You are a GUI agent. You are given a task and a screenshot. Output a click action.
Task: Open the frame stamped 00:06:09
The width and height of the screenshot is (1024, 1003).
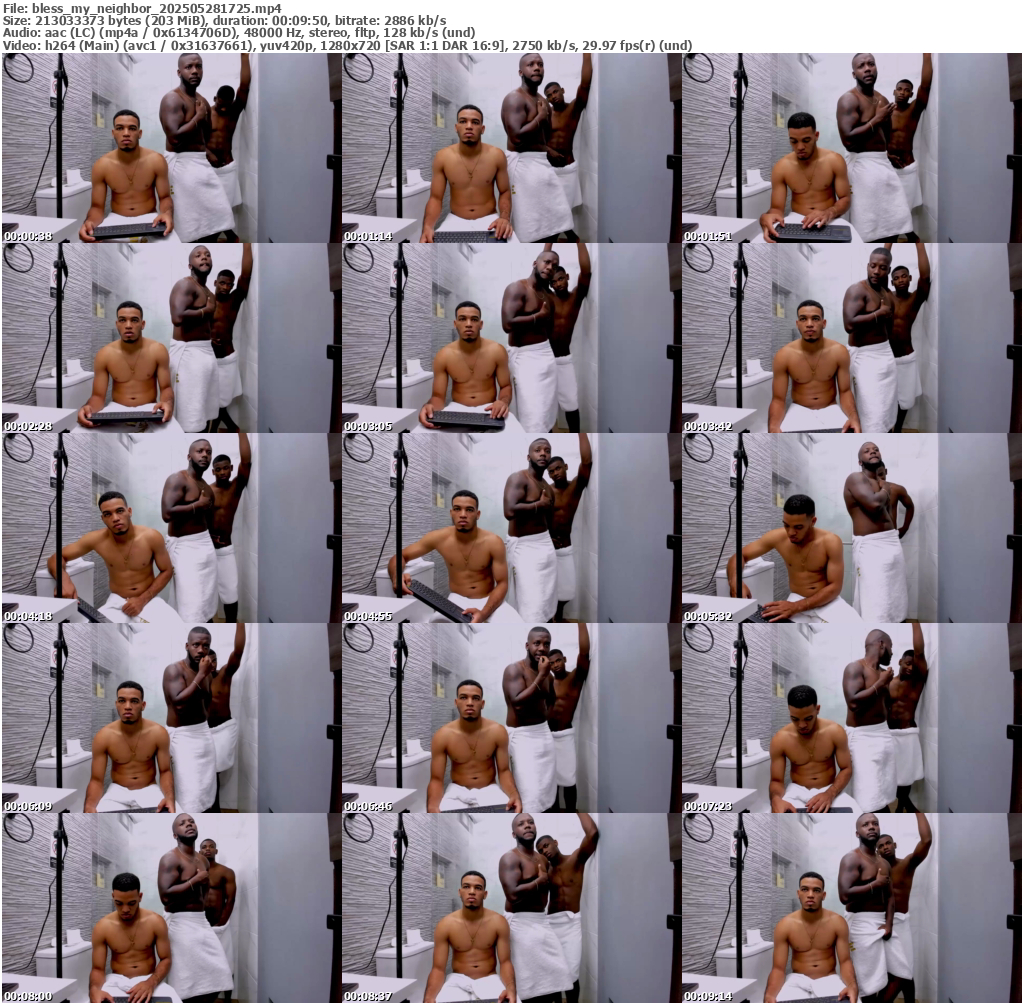click(x=171, y=718)
